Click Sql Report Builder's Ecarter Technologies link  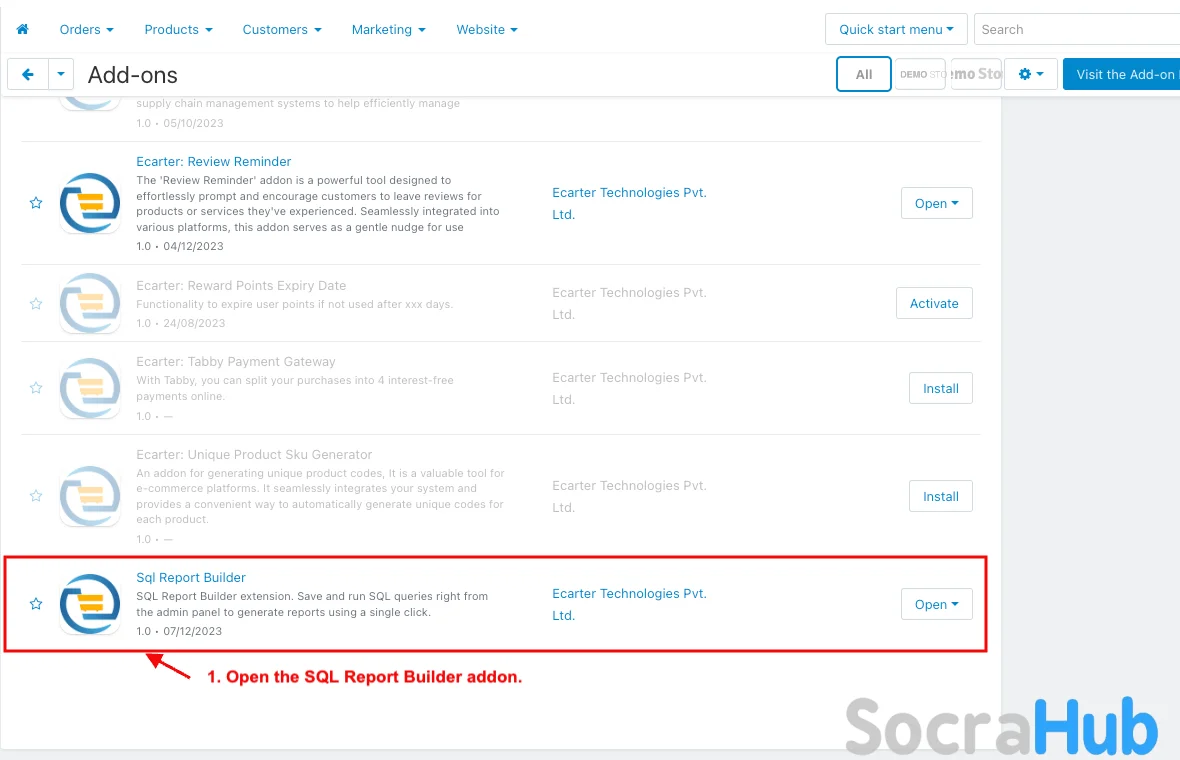(x=629, y=604)
